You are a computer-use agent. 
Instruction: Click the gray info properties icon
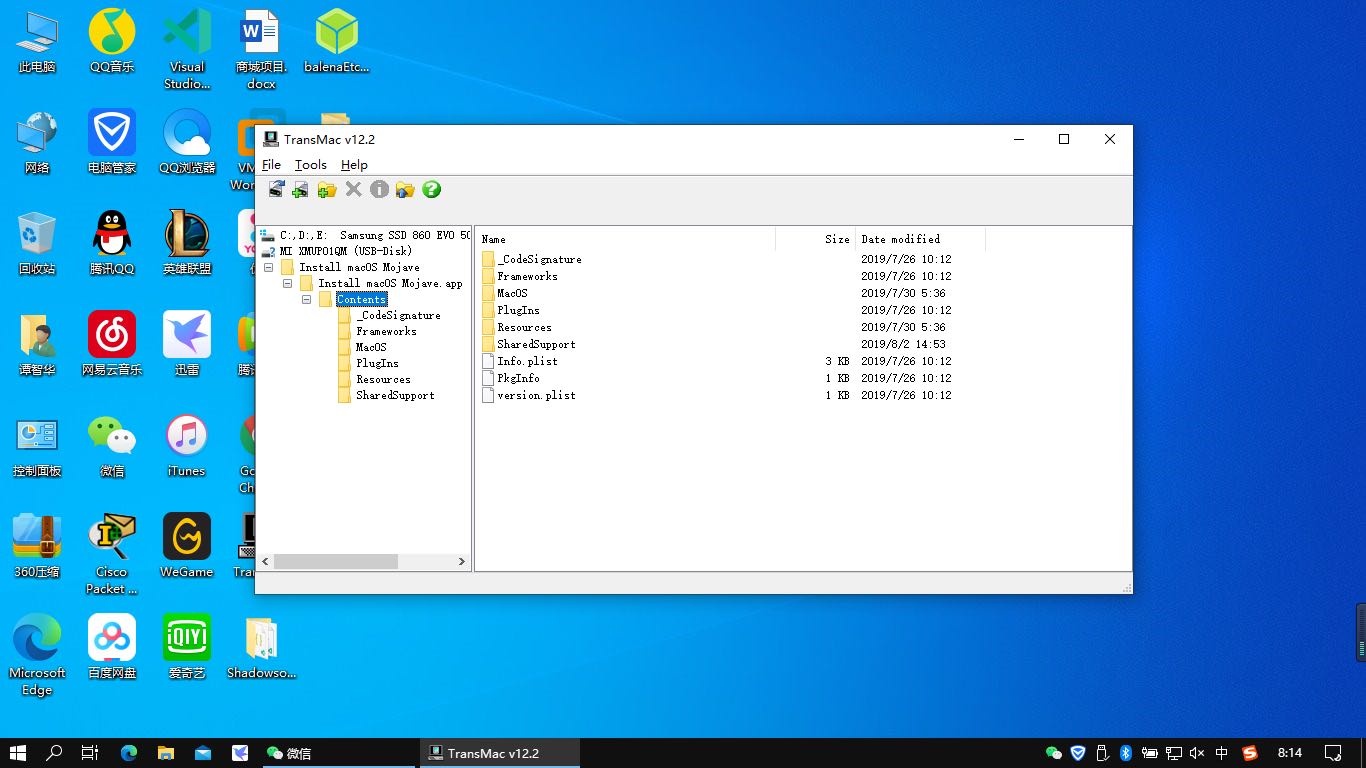pyautogui.click(x=379, y=190)
